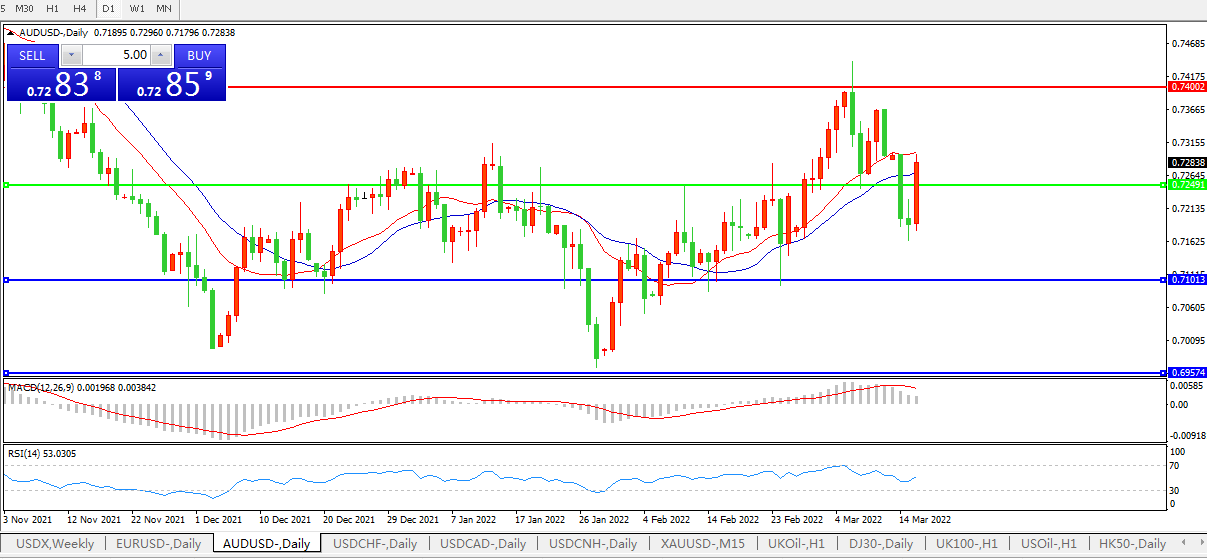This screenshot has height=559, width=1207.
Task: Select the H4 timeframe button
Action: pos(80,9)
